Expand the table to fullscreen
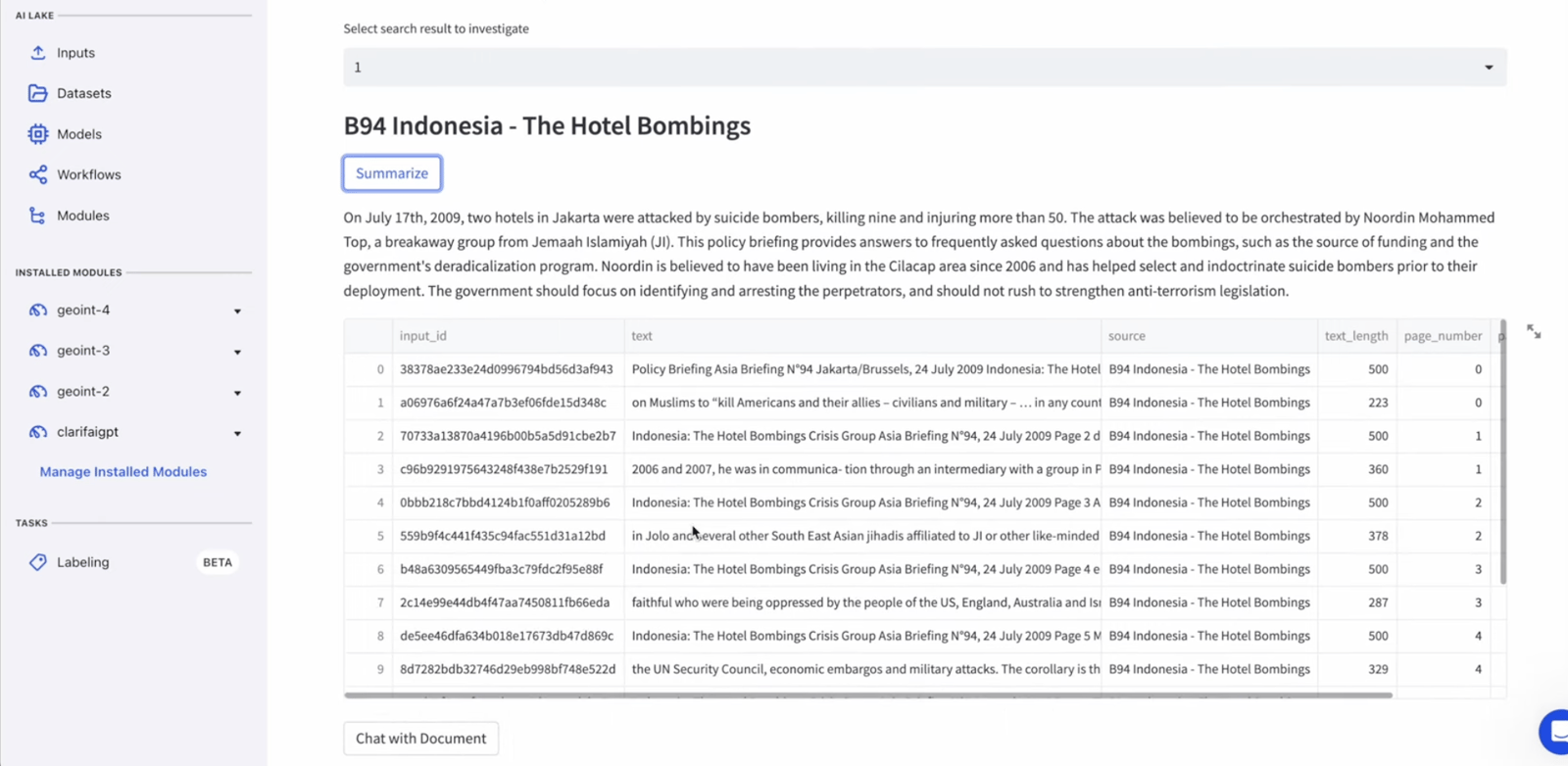This screenshot has width=1568, height=766. [1534, 333]
